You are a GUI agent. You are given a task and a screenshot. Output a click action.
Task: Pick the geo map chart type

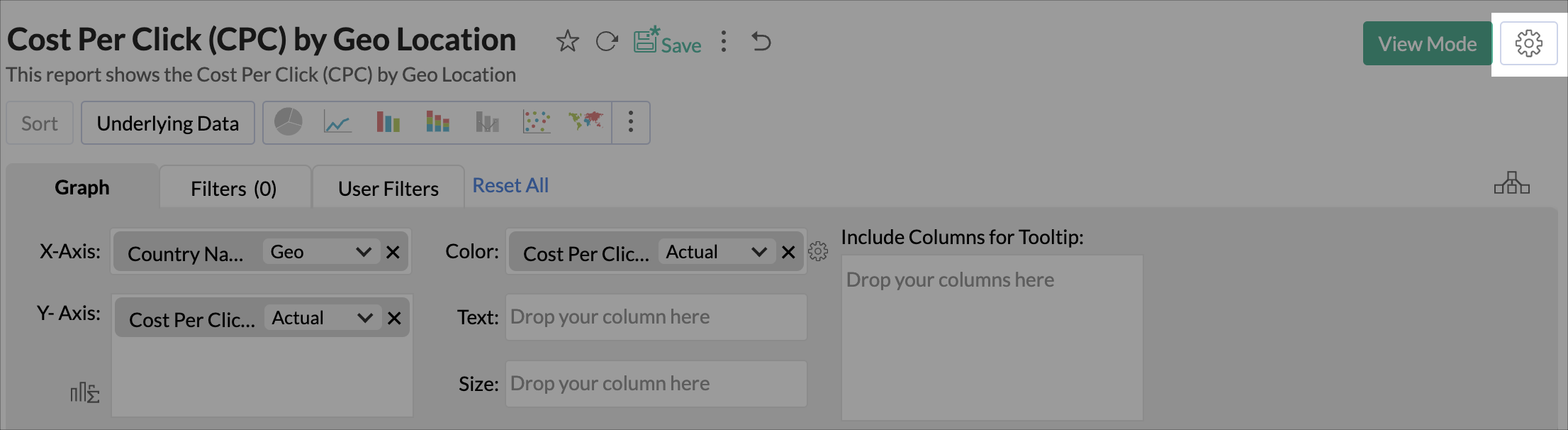click(586, 121)
